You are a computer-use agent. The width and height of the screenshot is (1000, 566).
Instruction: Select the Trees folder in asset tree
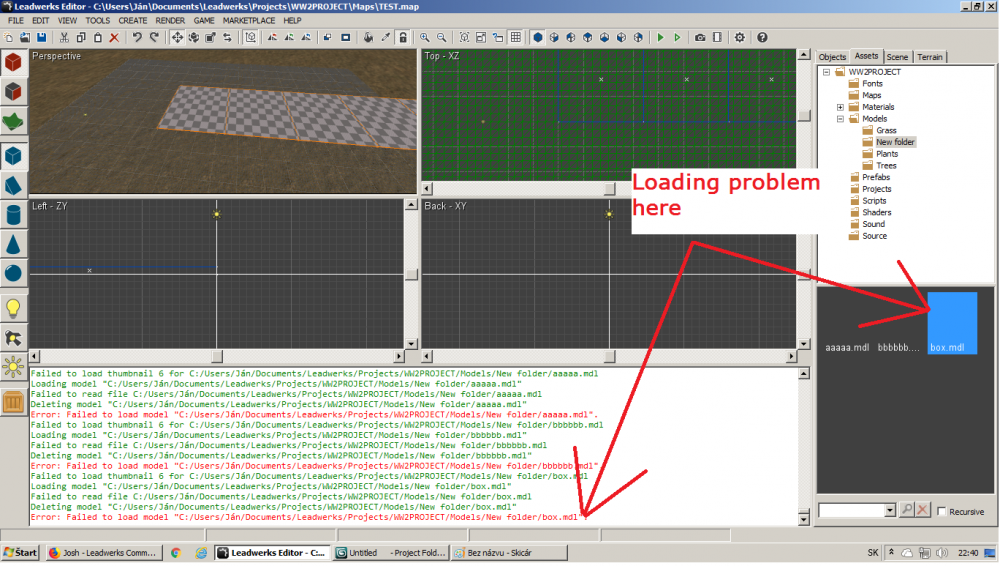pyautogui.click(x=886, y=166)
